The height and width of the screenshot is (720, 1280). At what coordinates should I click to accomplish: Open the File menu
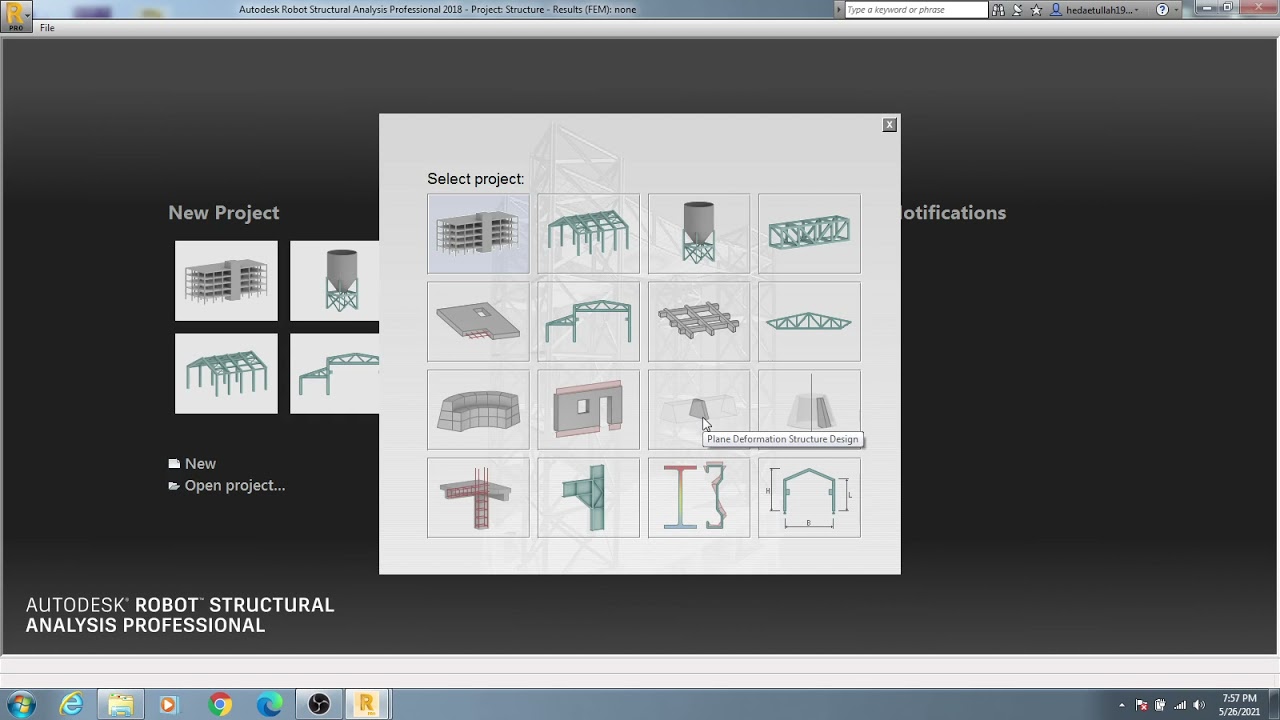[47, 28]
